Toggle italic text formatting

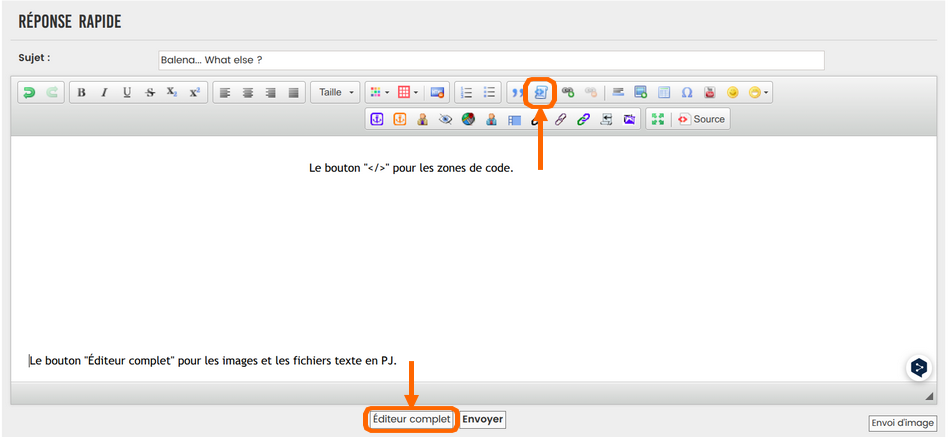point(104,93)
